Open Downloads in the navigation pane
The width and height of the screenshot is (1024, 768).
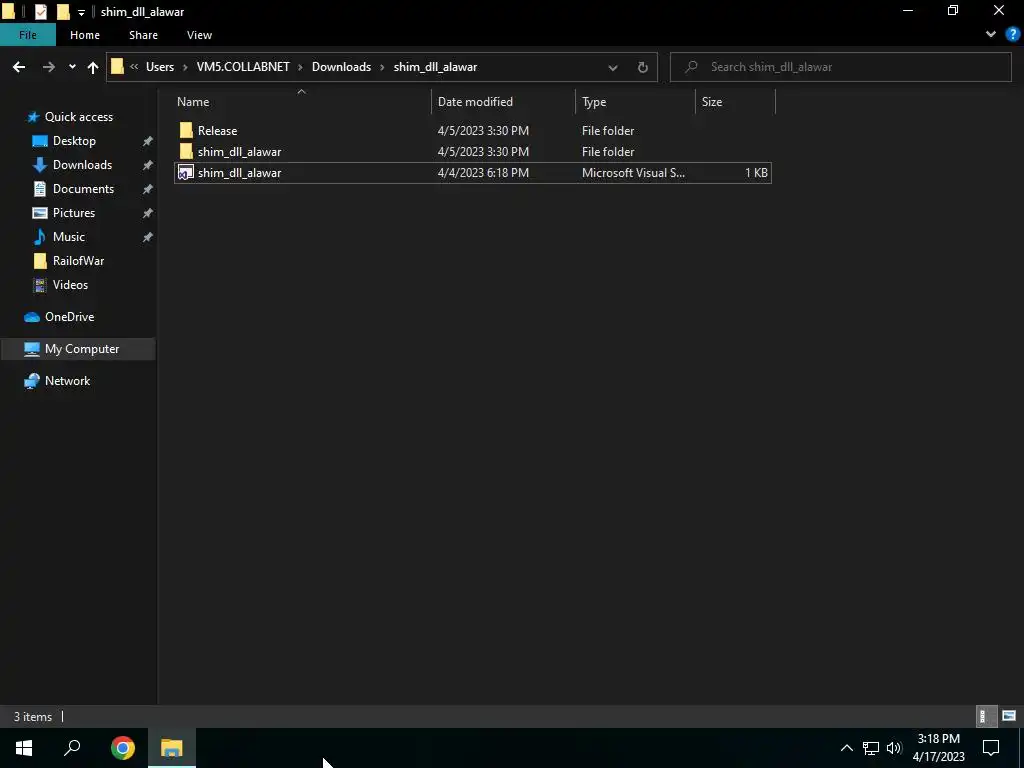tap(82, 165)
